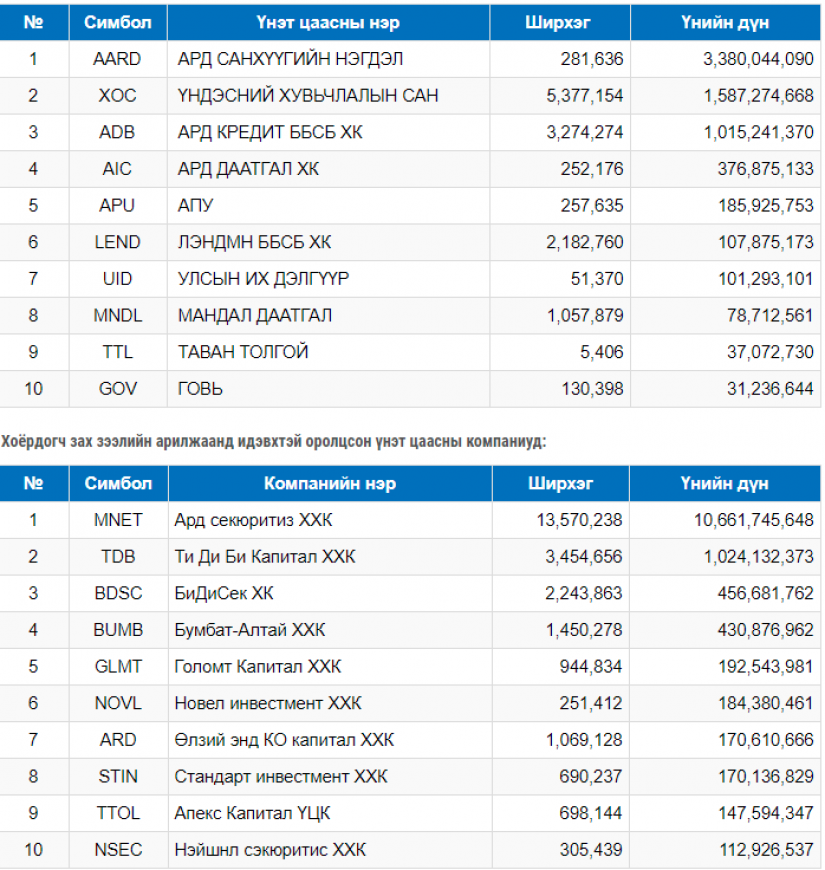Select the TTL symbol cell
825x870 pixels.
click(118, 352)
